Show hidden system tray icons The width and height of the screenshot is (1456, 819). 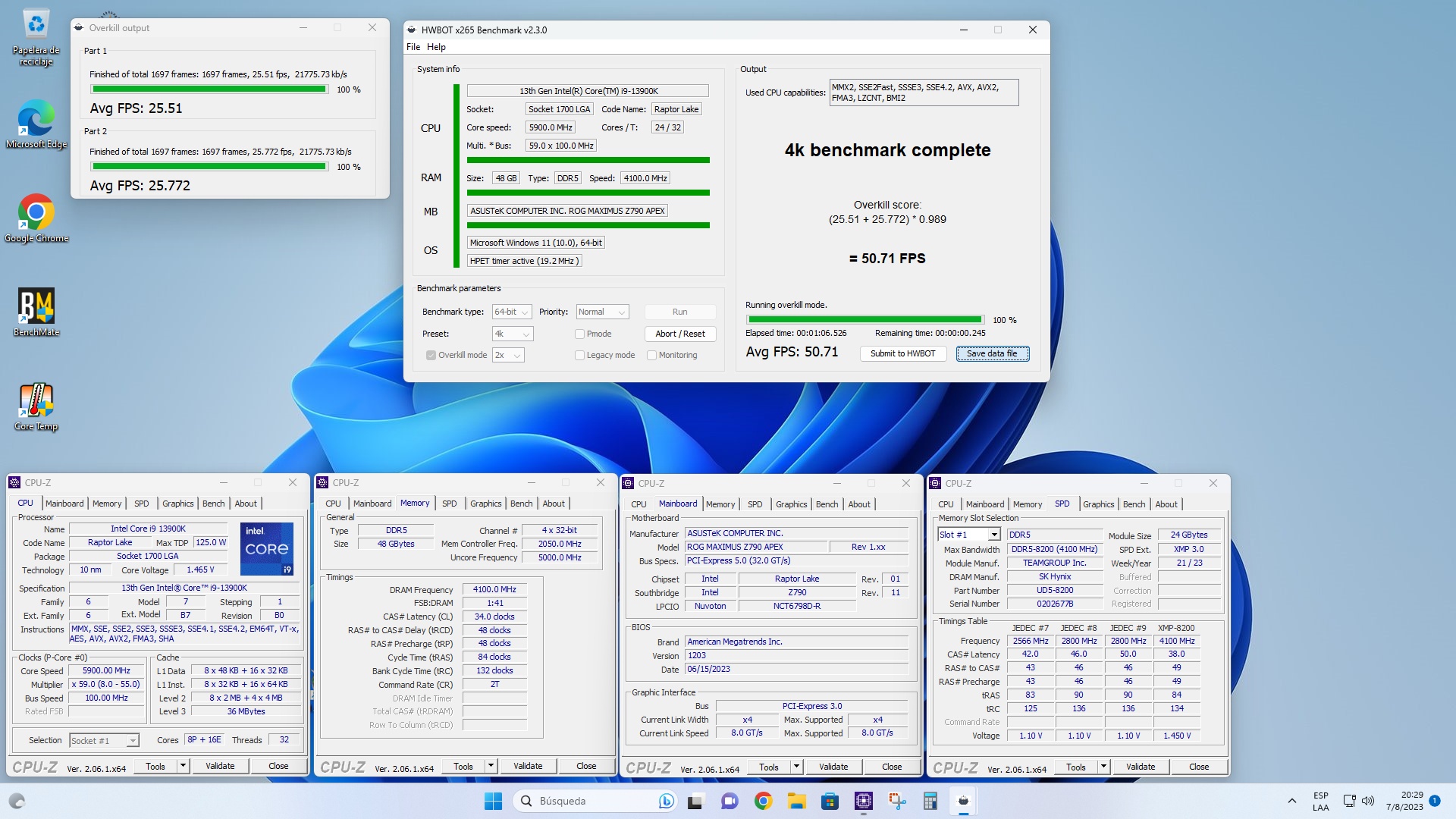click(1291, 801)
